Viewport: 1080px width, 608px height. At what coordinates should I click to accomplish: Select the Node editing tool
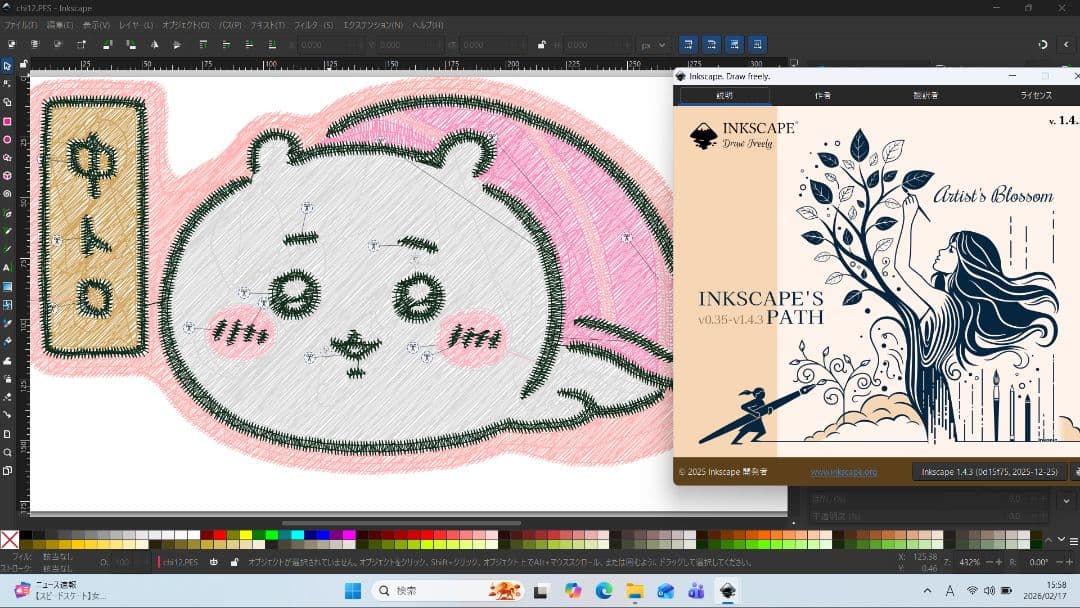tap(8, 82)
